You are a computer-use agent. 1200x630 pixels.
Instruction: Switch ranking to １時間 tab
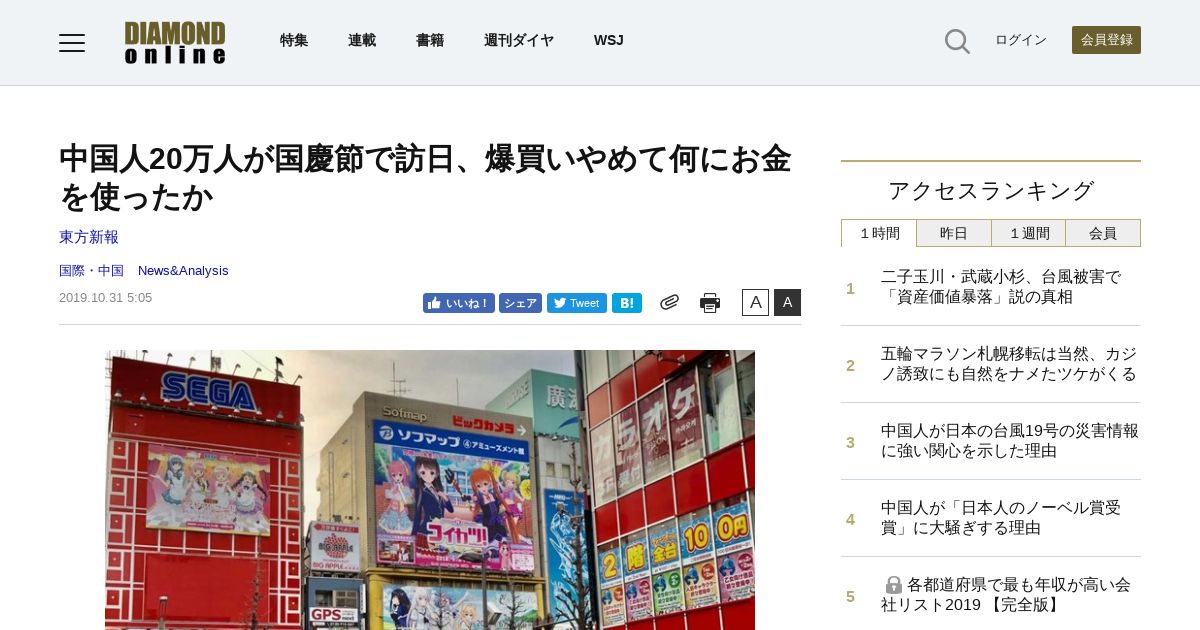point(879,233)
